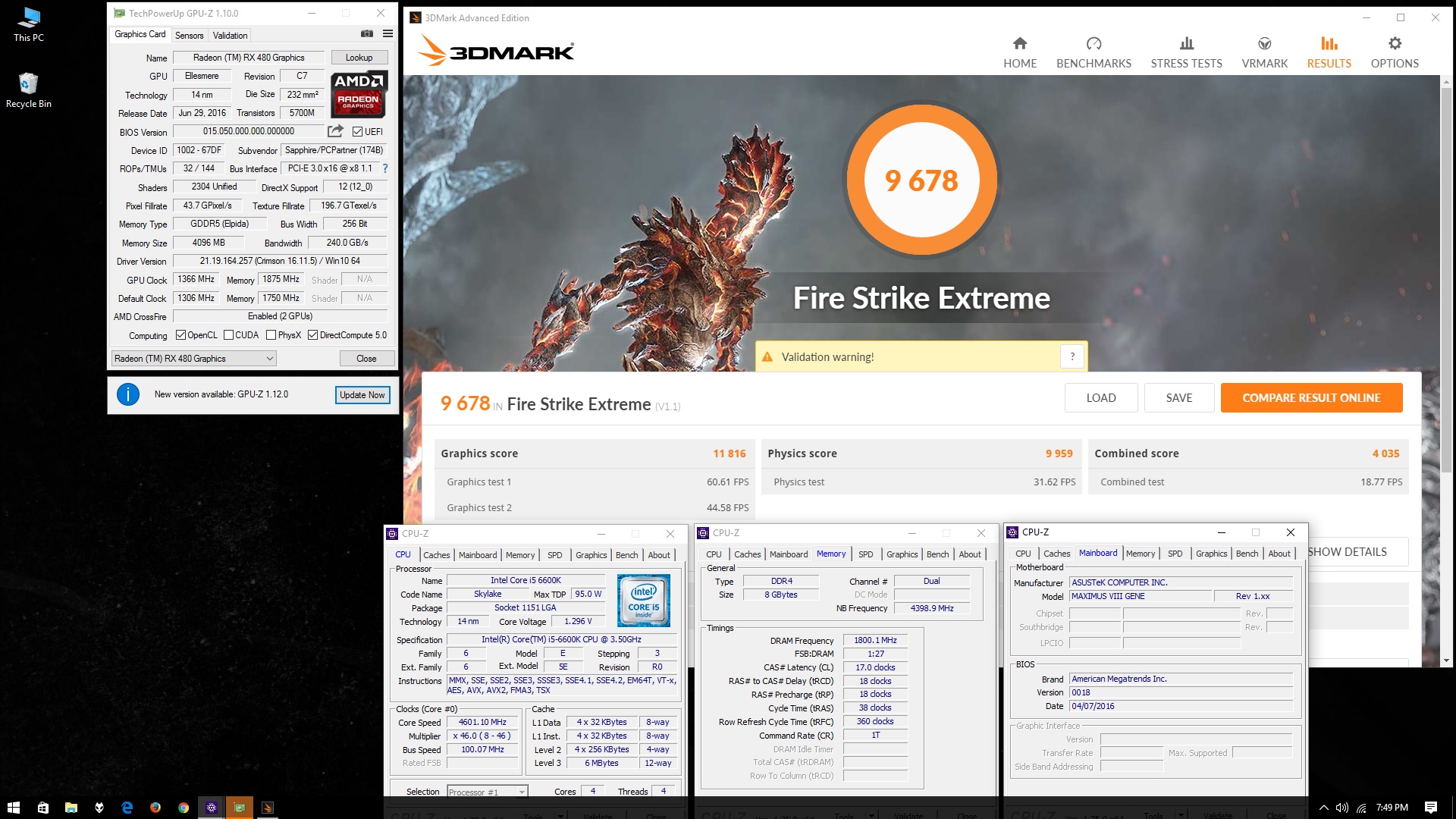Click the AMD Radeon logo in GPU-Z

pos(359,94)
